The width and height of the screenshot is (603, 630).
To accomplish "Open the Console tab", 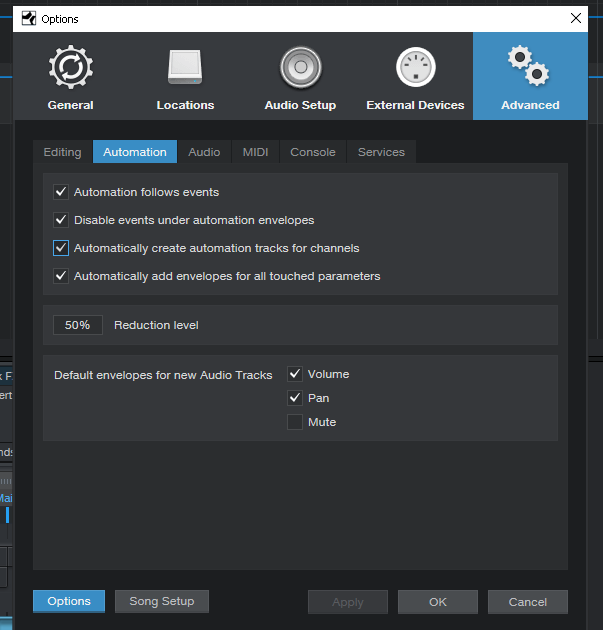I will click(x=313, y=152).
